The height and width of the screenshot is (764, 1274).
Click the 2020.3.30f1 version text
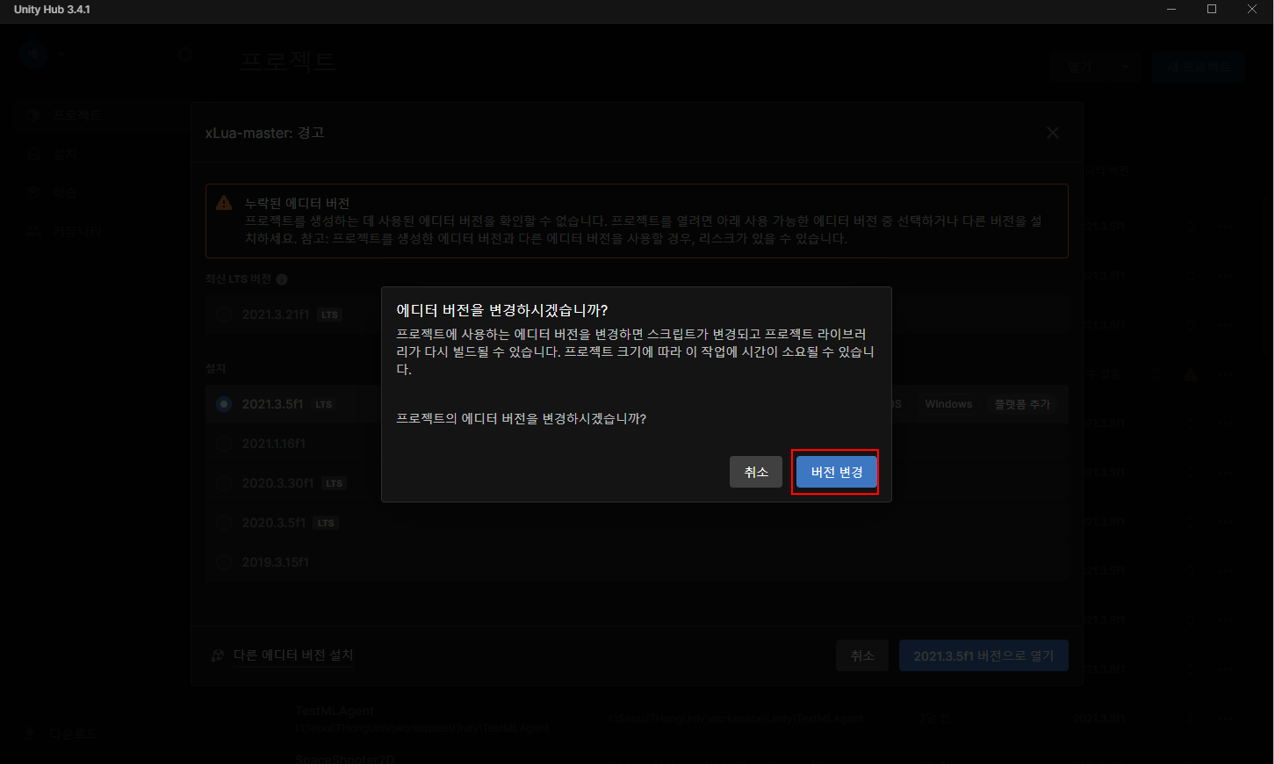[x=278, y=483]
